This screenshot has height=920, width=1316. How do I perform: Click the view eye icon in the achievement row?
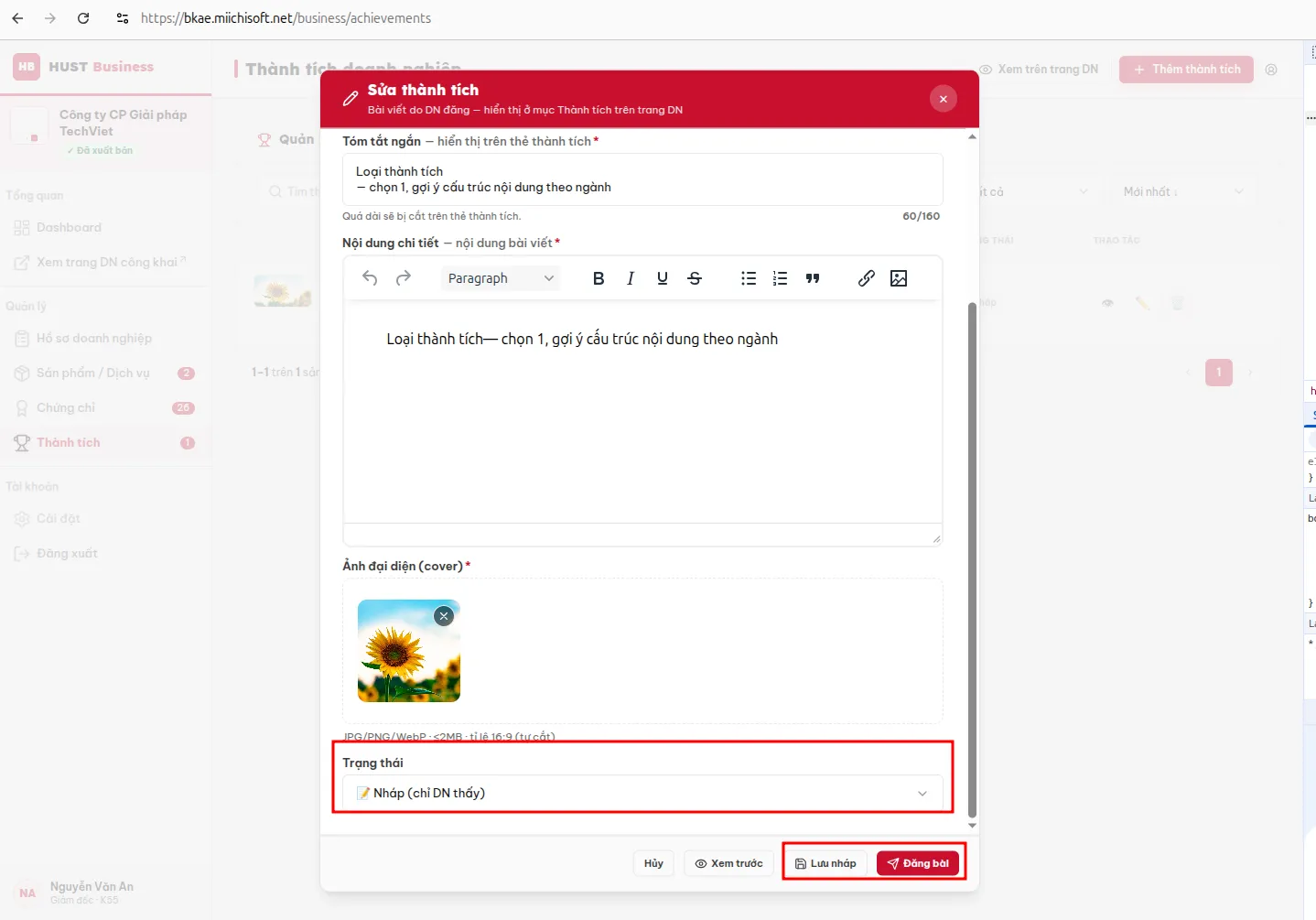pyautogui.click(x=1107, y=303)
